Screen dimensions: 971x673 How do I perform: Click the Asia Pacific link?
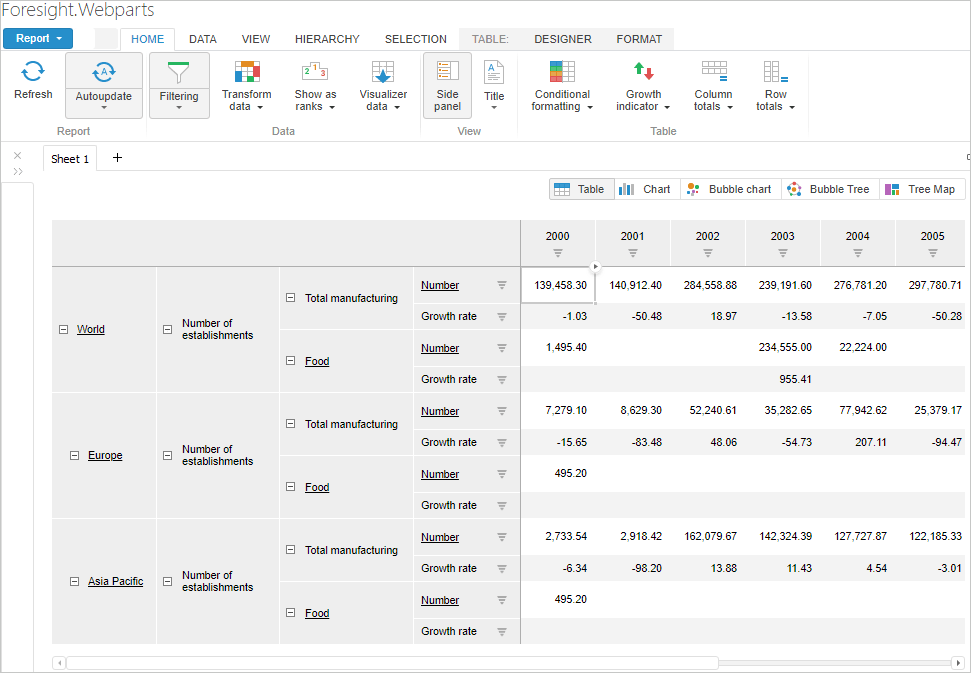[115, 581]
